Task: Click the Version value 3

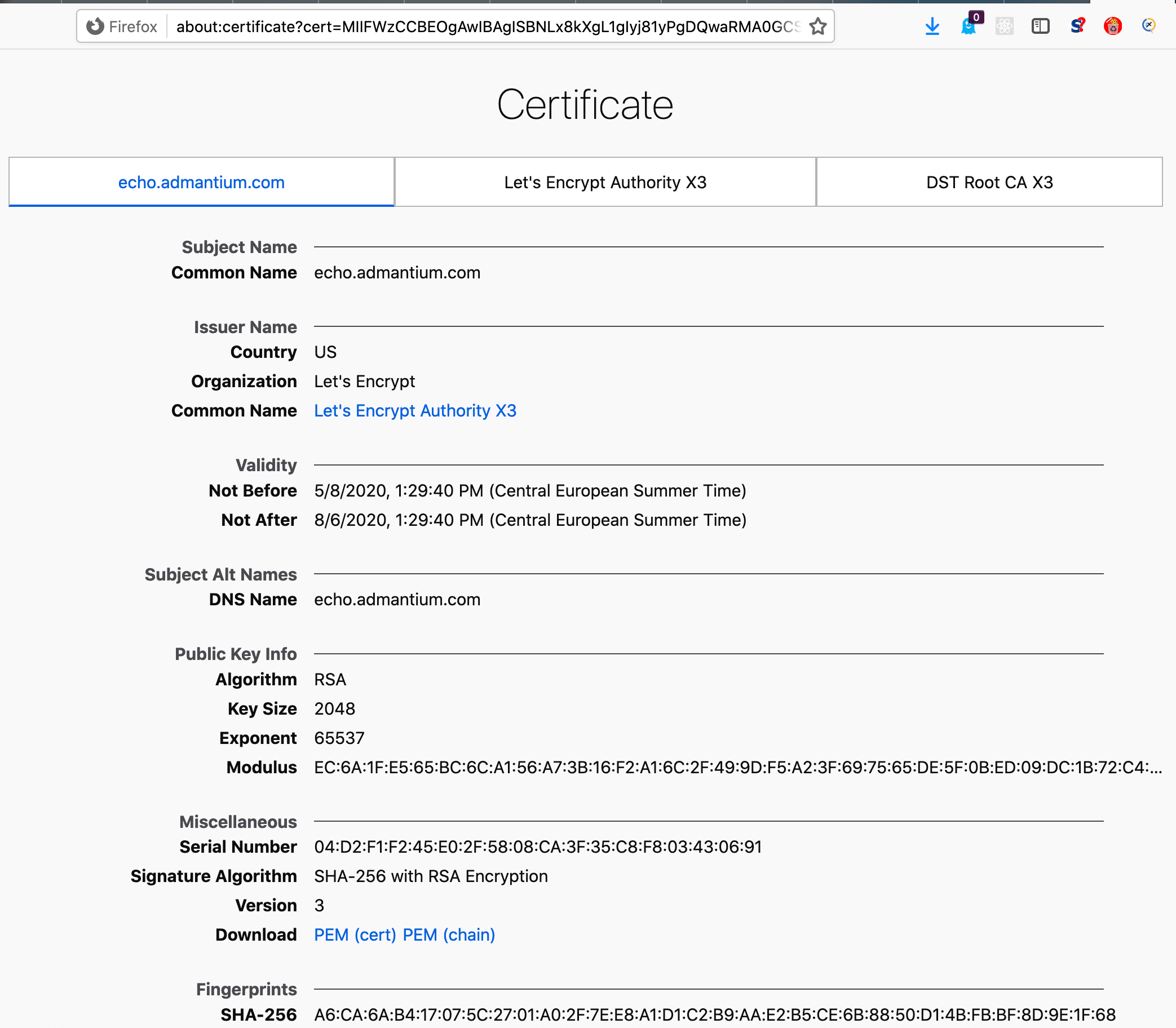Action: click(319, 906)
